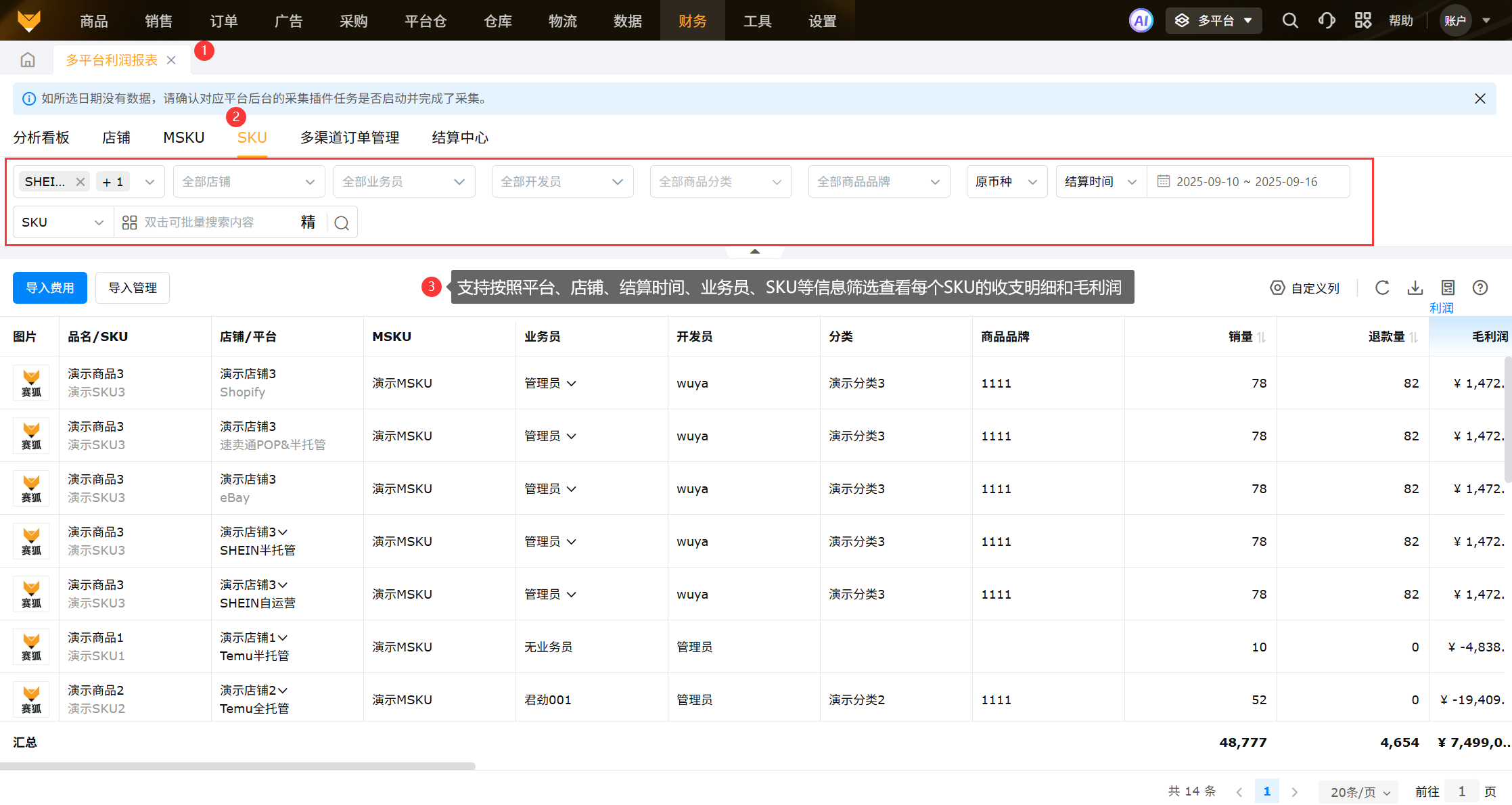This screenshot has width=1512, height=805.
Task: Expand the 全部店铺 dropdown
Action: (248, 182)
